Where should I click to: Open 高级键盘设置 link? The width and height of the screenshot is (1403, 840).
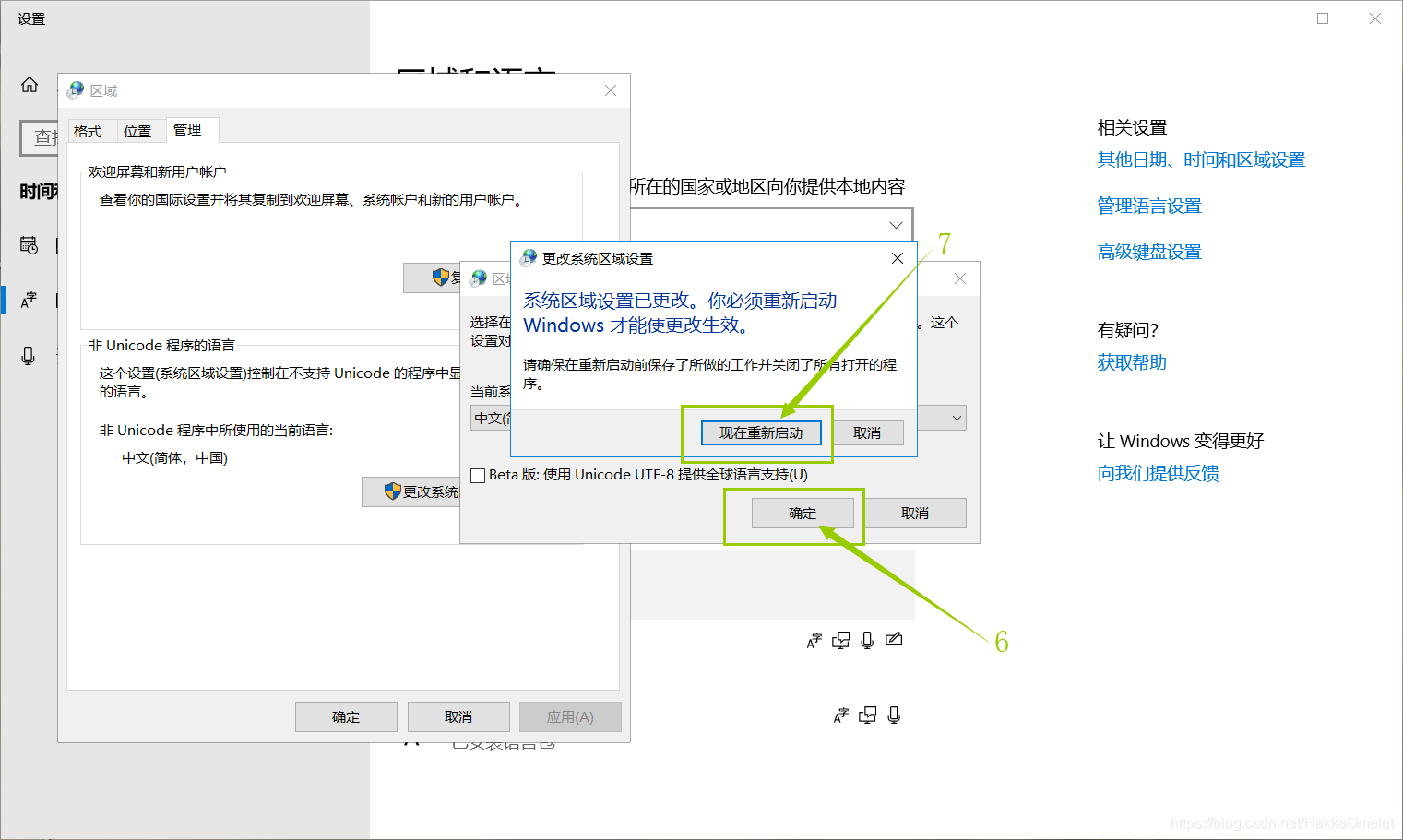pos(1149,252)
